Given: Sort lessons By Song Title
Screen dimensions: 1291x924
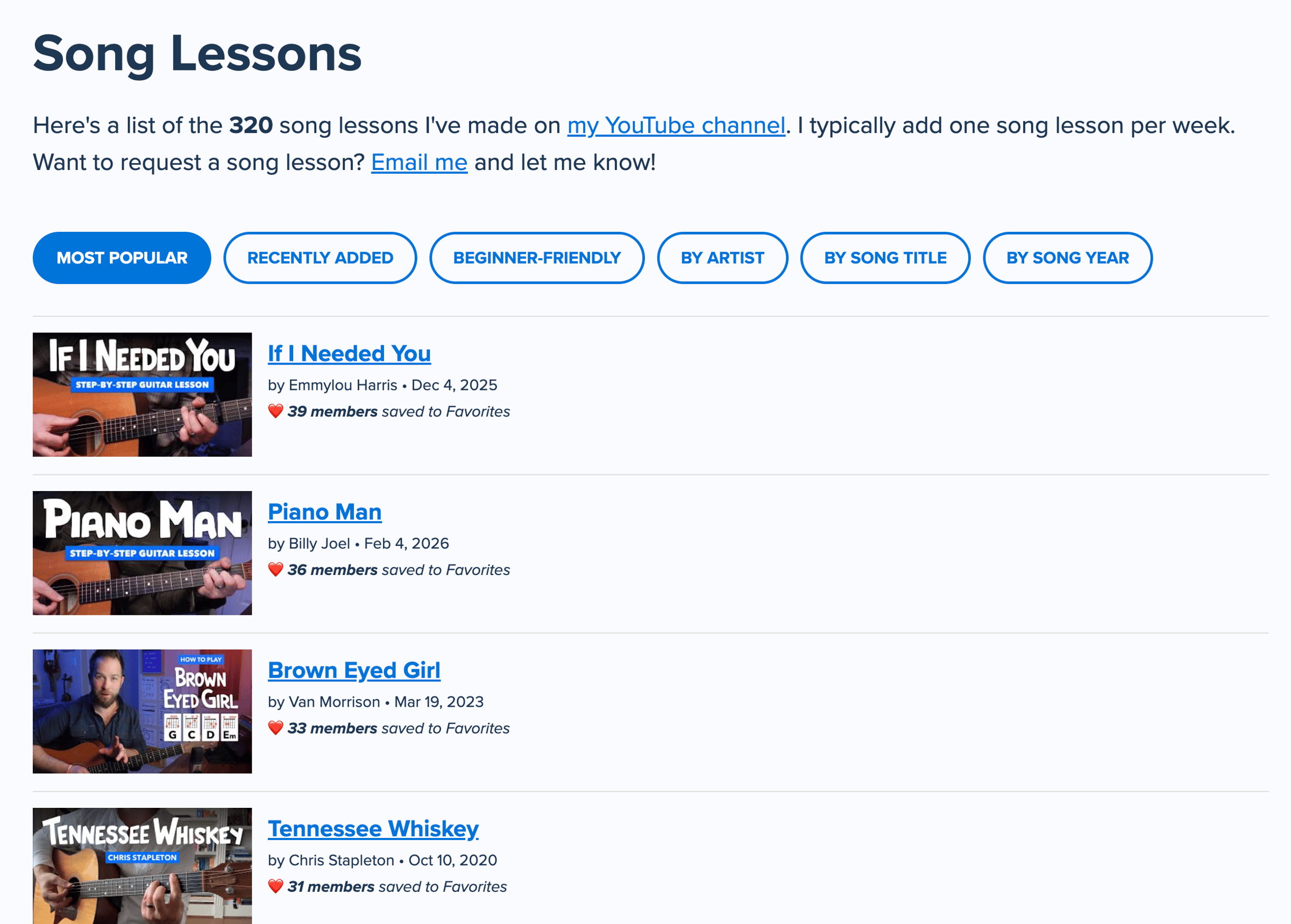Looking at the screenshot, I should pyautogui.click(x=885, y=258).
